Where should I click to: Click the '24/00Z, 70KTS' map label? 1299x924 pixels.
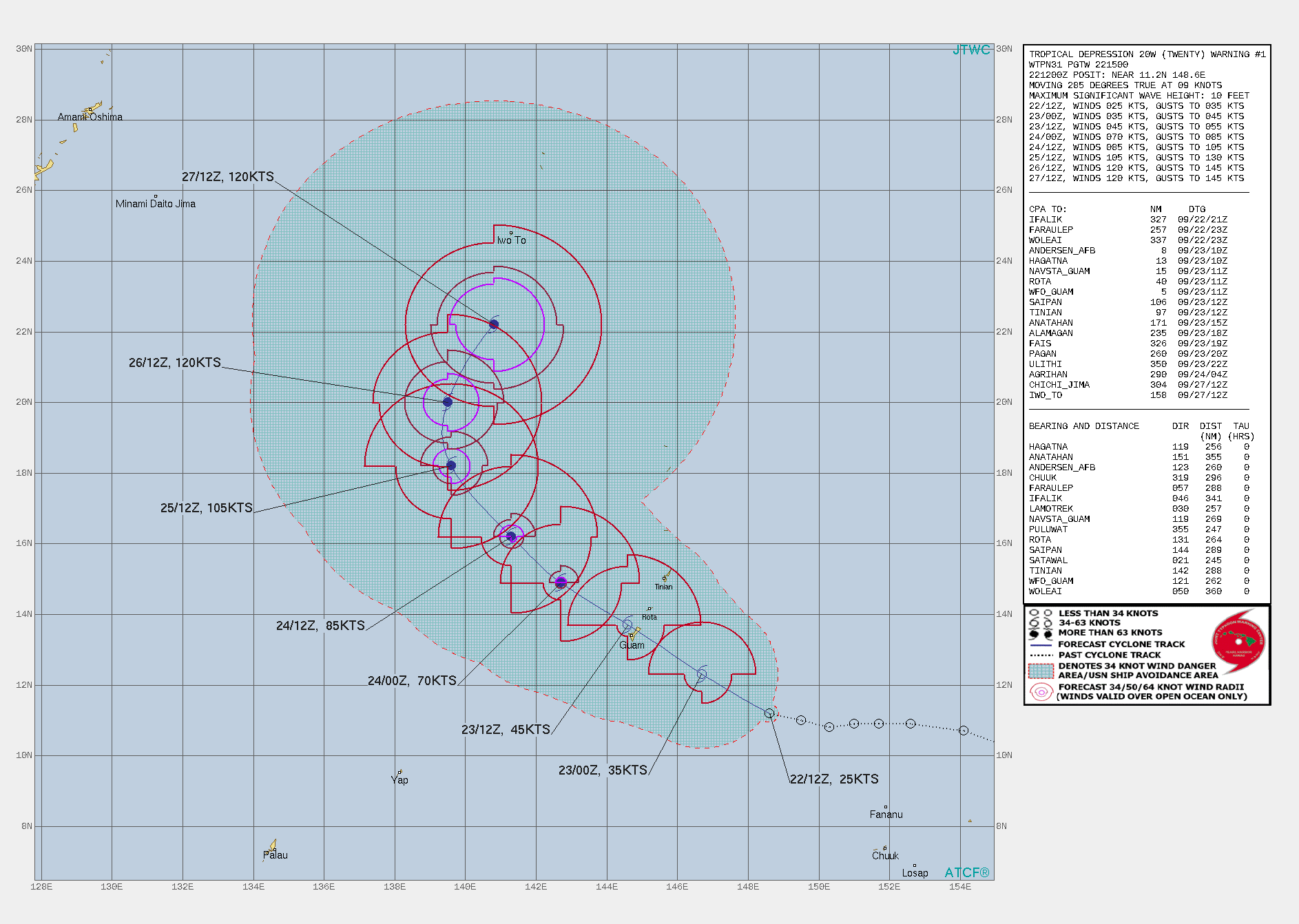pyautogui.click(x=412, y=680)
